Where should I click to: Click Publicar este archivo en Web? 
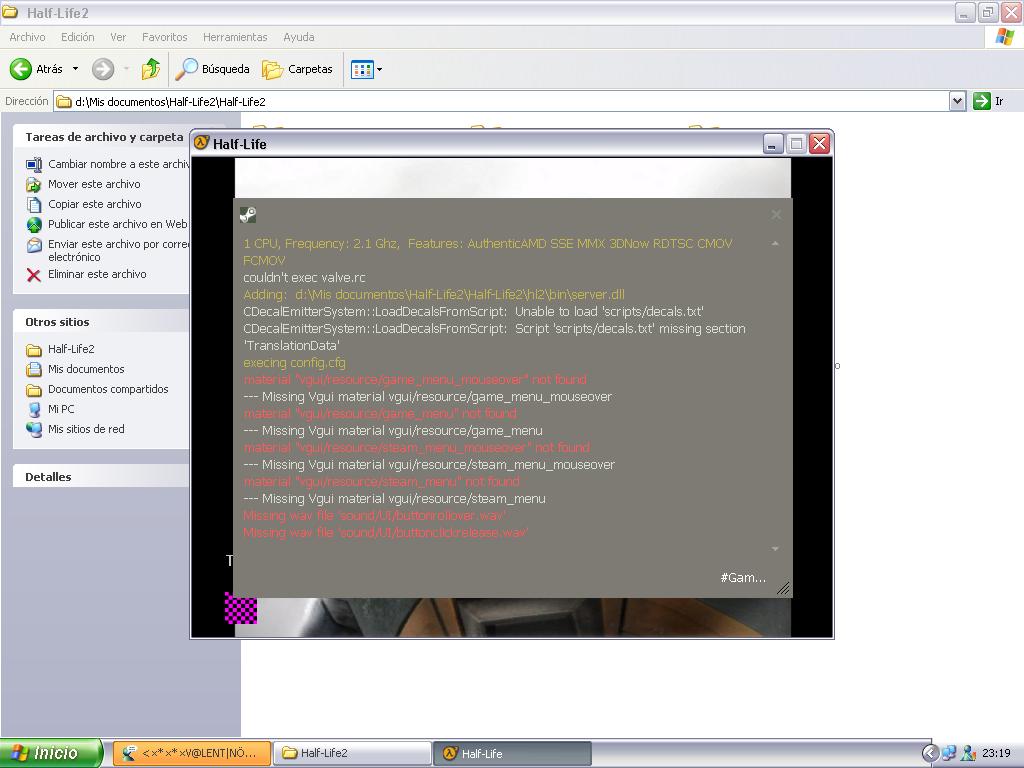pyautogui.click(x=118, y=224)
